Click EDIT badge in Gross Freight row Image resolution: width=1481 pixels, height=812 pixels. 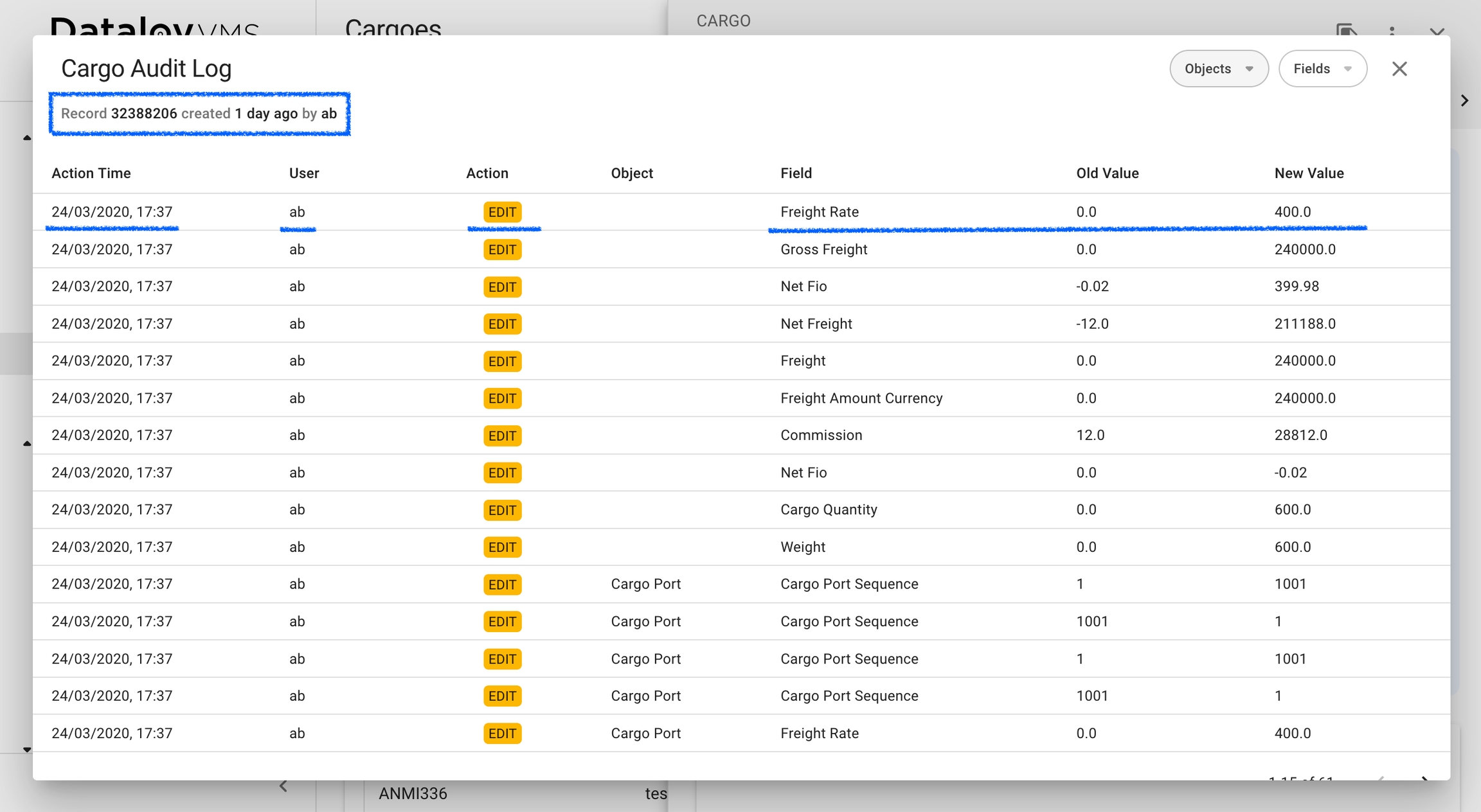(502, 249)
